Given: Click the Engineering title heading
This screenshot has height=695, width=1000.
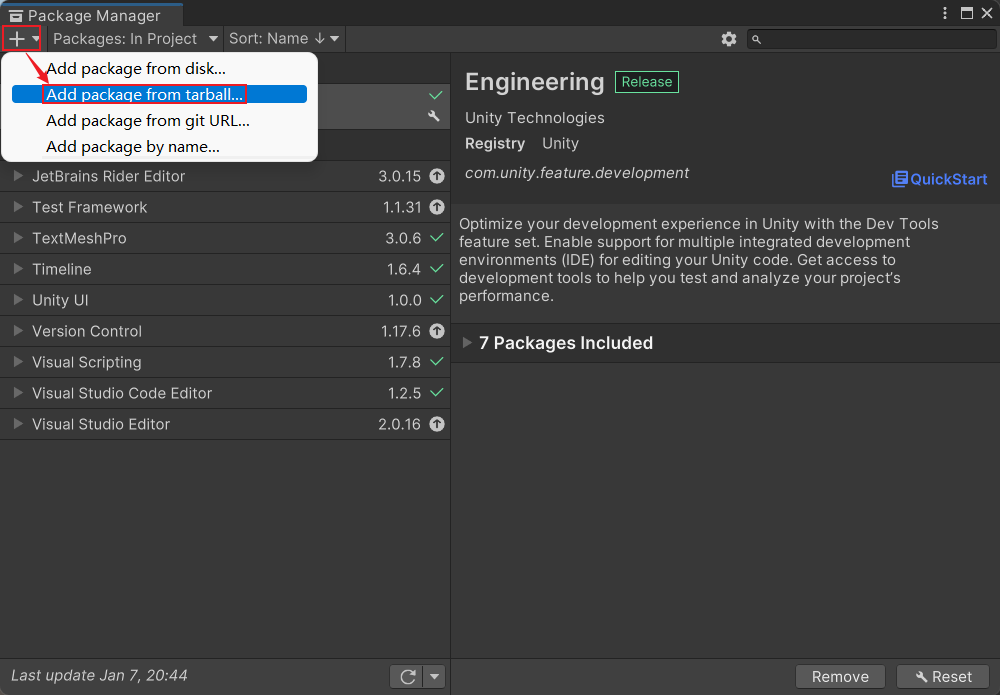Looking at the screenshot, I should tap(534, 82).
